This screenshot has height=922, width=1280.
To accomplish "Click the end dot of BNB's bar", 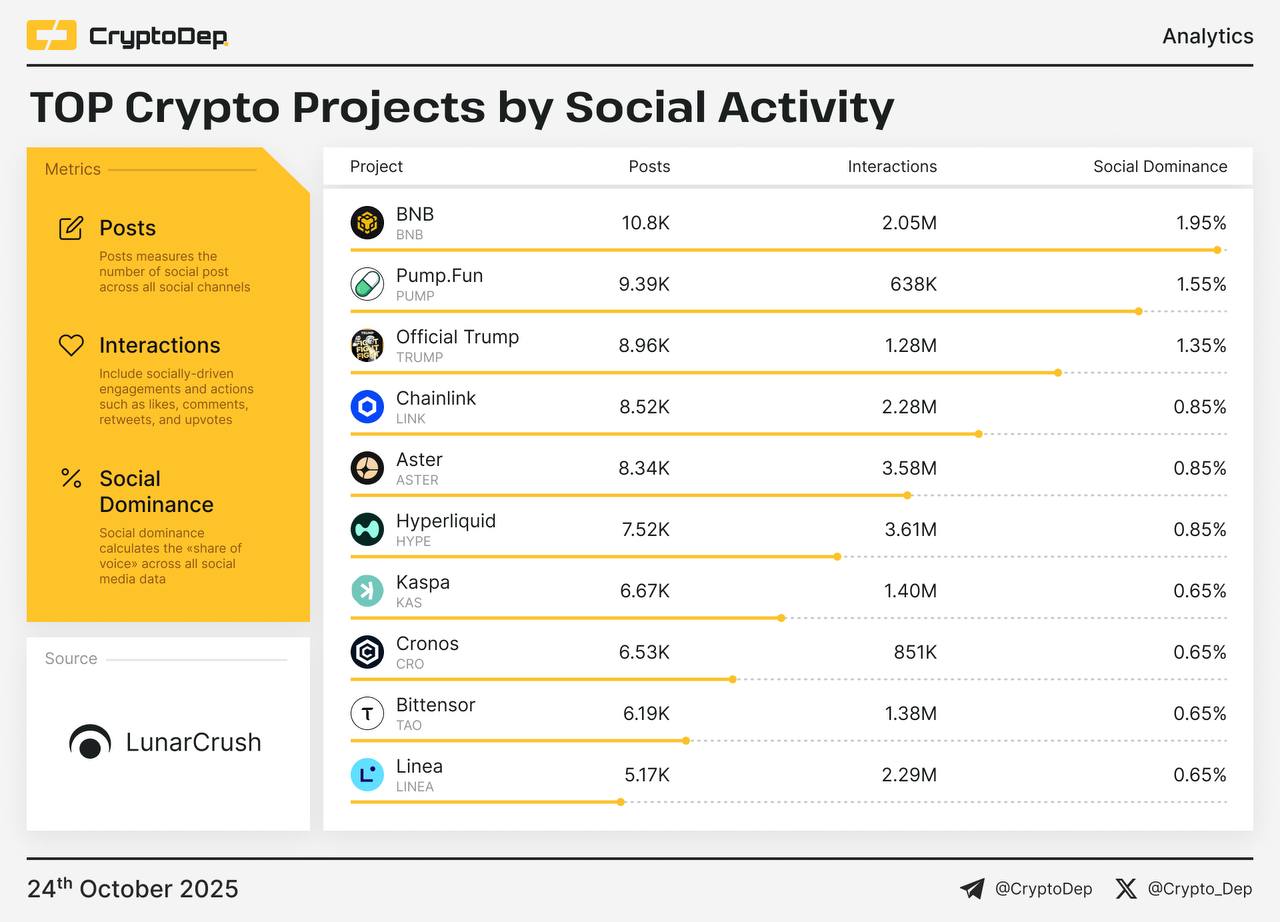I will [1217, 250].
